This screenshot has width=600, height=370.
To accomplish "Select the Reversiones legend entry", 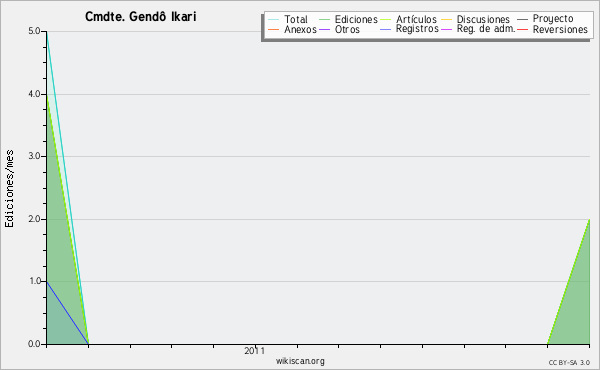I will [552, 29].
